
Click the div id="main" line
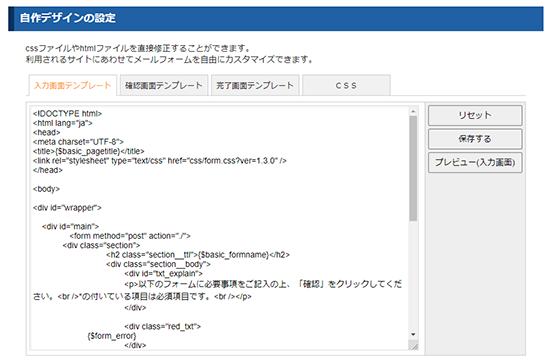[71, 226]
